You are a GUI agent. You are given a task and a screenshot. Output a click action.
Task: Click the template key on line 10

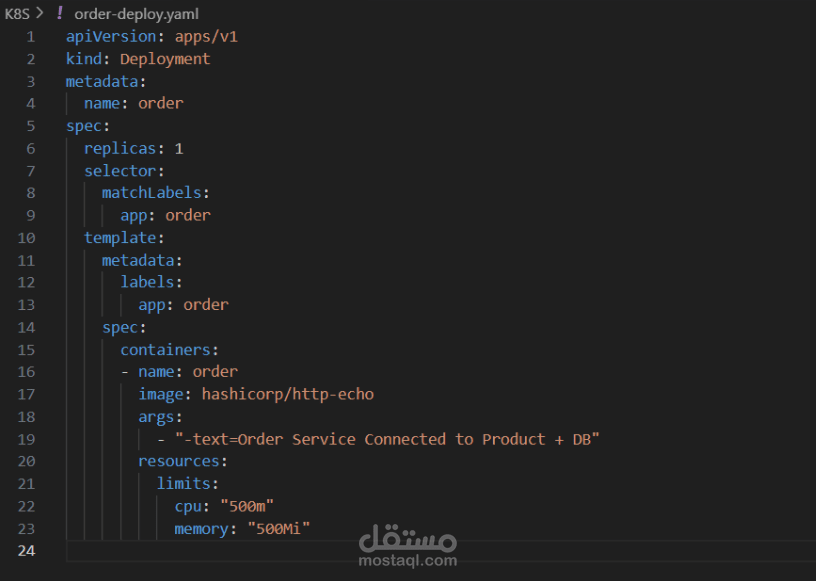click(120, 238)
